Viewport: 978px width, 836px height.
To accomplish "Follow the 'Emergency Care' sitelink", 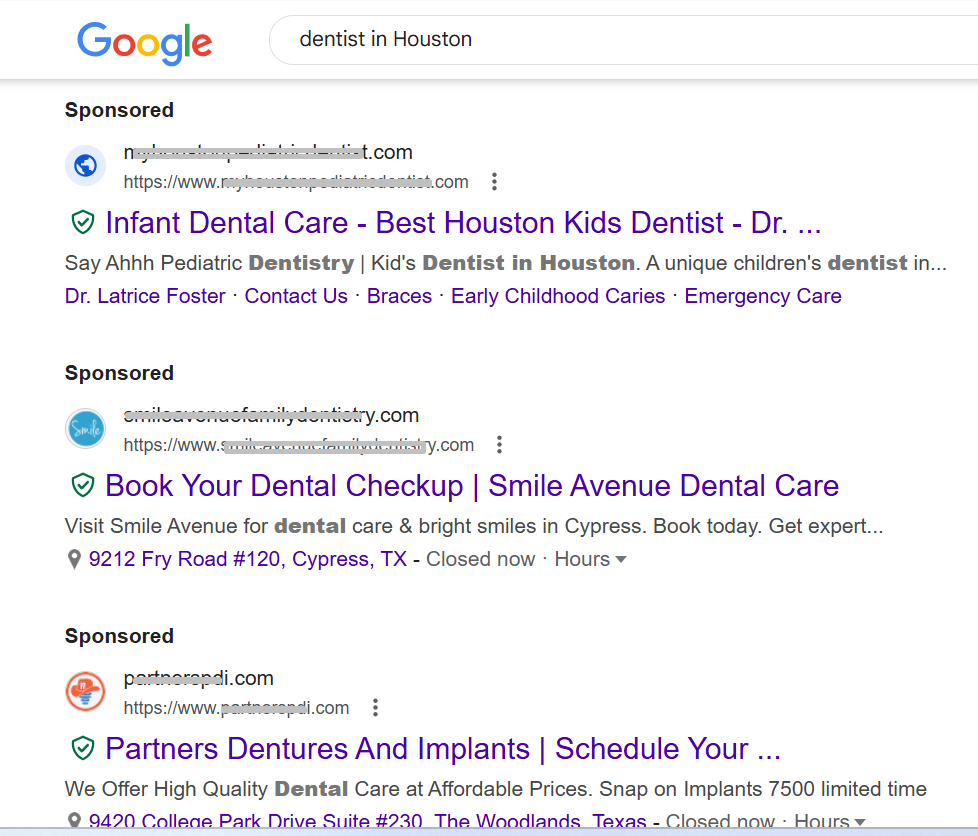I will point(763,296).
